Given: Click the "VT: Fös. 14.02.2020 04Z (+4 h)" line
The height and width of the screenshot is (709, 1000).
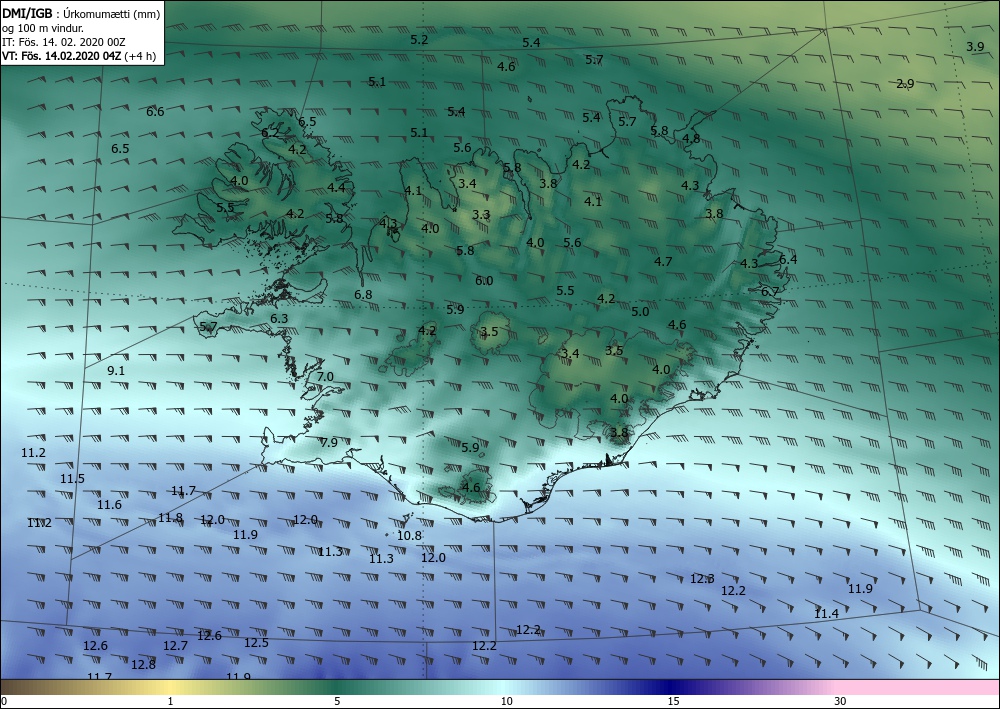Looking at the screenshot, I should [79, 55].
